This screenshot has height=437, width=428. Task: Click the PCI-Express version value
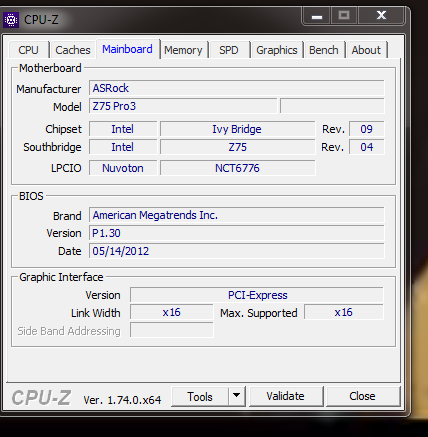pyautogui.click(x=257, y=295)
